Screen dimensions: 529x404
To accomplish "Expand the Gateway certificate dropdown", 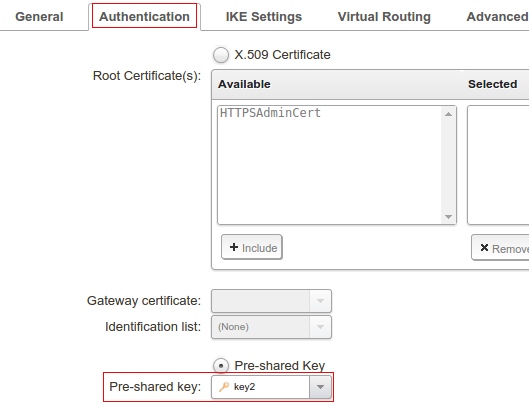I will pos(320,301).
